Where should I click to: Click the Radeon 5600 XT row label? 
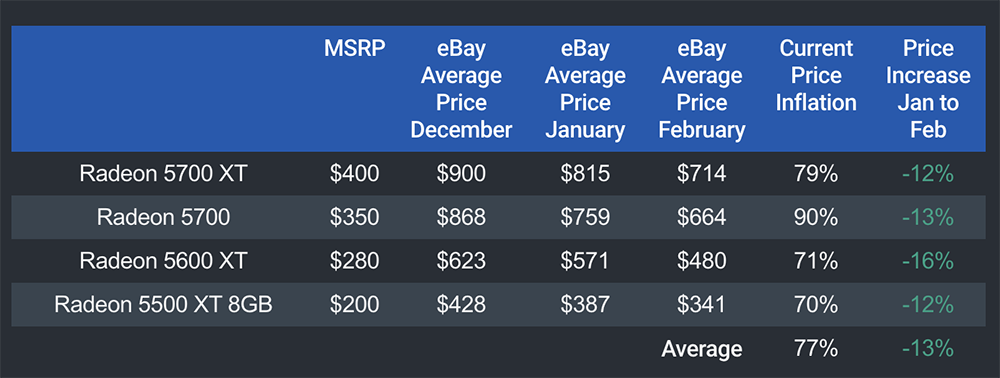(x=163, y=261)
